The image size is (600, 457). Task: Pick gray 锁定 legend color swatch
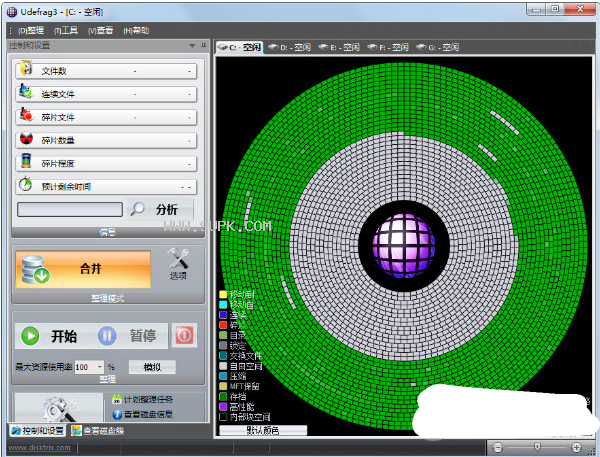tap(223, 346)
